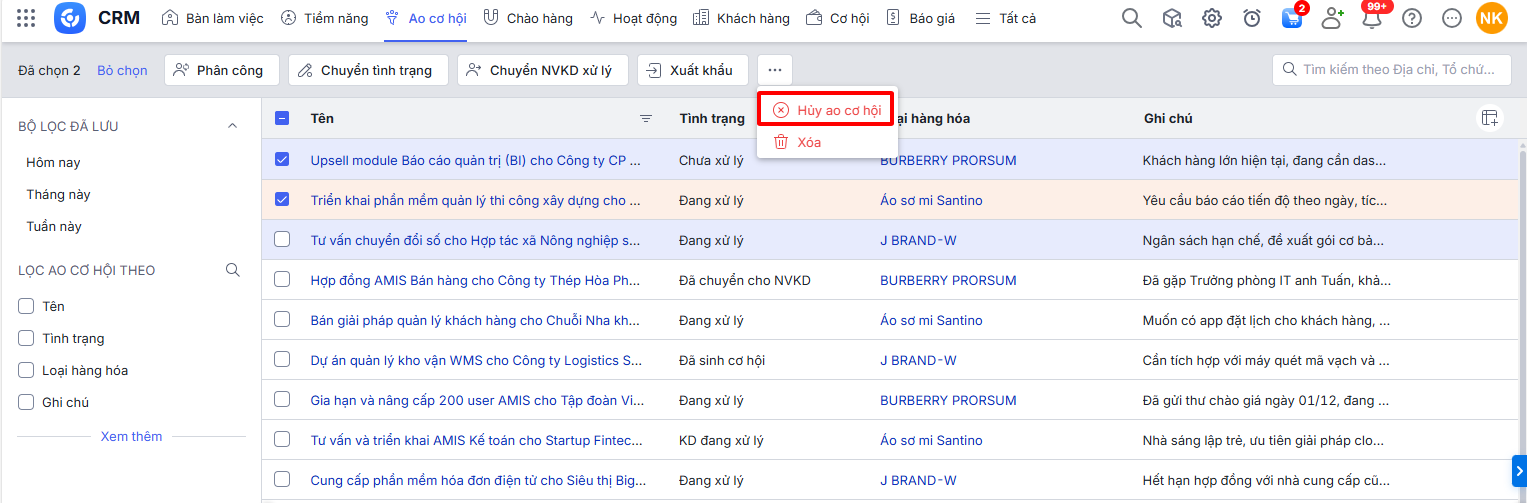Choose Hủy ao cơ hội from menu
The height and width of the screenshot is (503, 1527).
(826, 110)
